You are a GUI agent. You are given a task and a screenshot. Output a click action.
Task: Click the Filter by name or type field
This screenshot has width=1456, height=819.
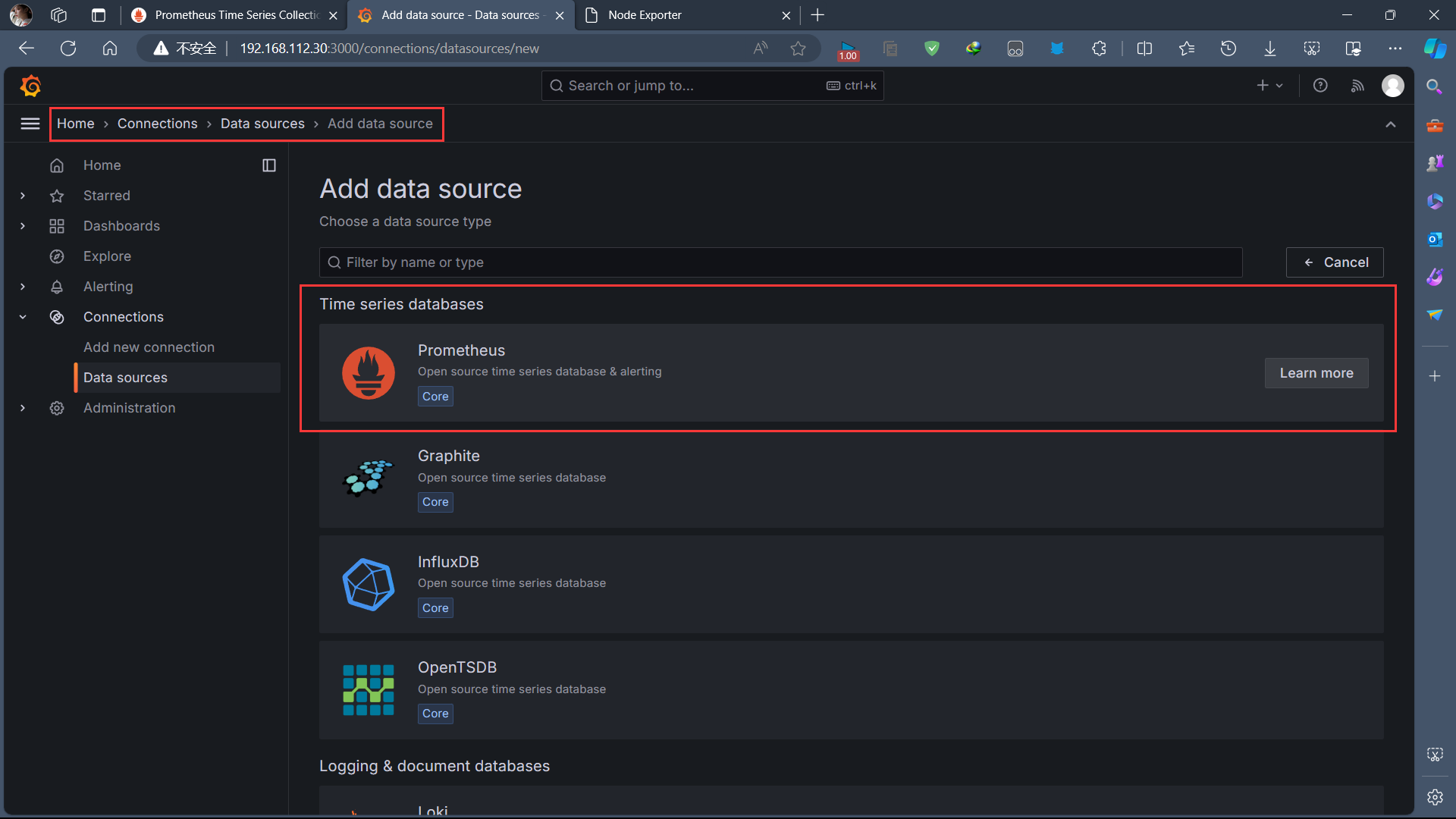(x=780, y=262)
